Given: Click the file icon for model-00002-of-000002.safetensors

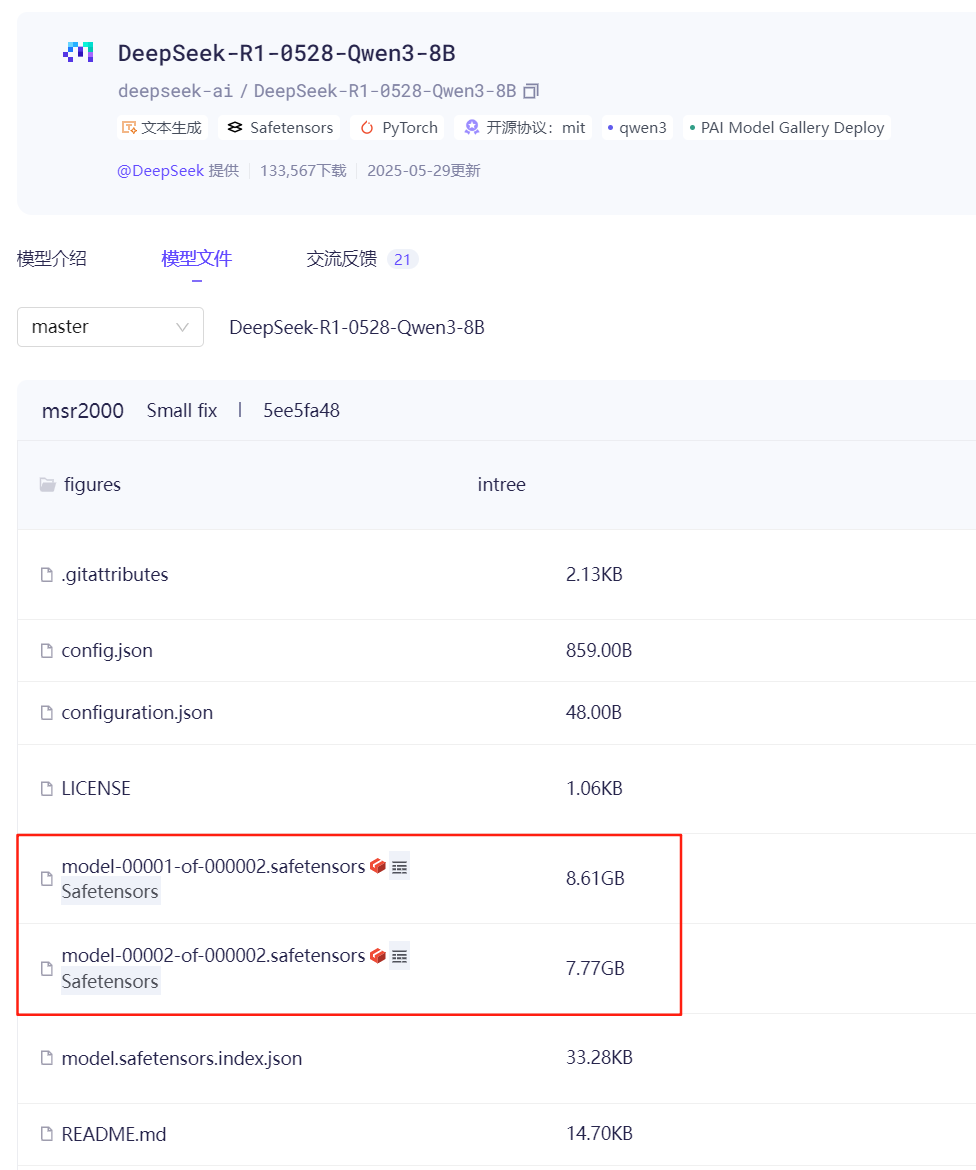Looking at the screenshot, I should [46, 969].
